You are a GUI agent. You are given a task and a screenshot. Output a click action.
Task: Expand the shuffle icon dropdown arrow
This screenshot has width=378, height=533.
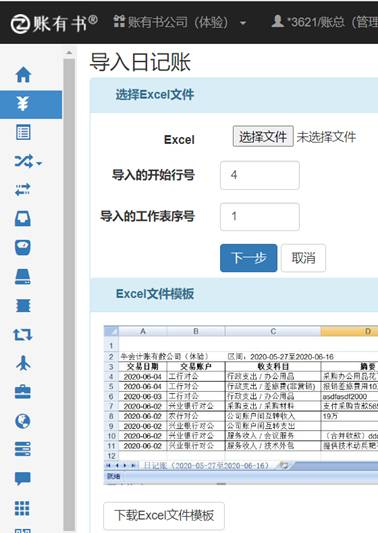pyautogui.click(x=39, y=164)
